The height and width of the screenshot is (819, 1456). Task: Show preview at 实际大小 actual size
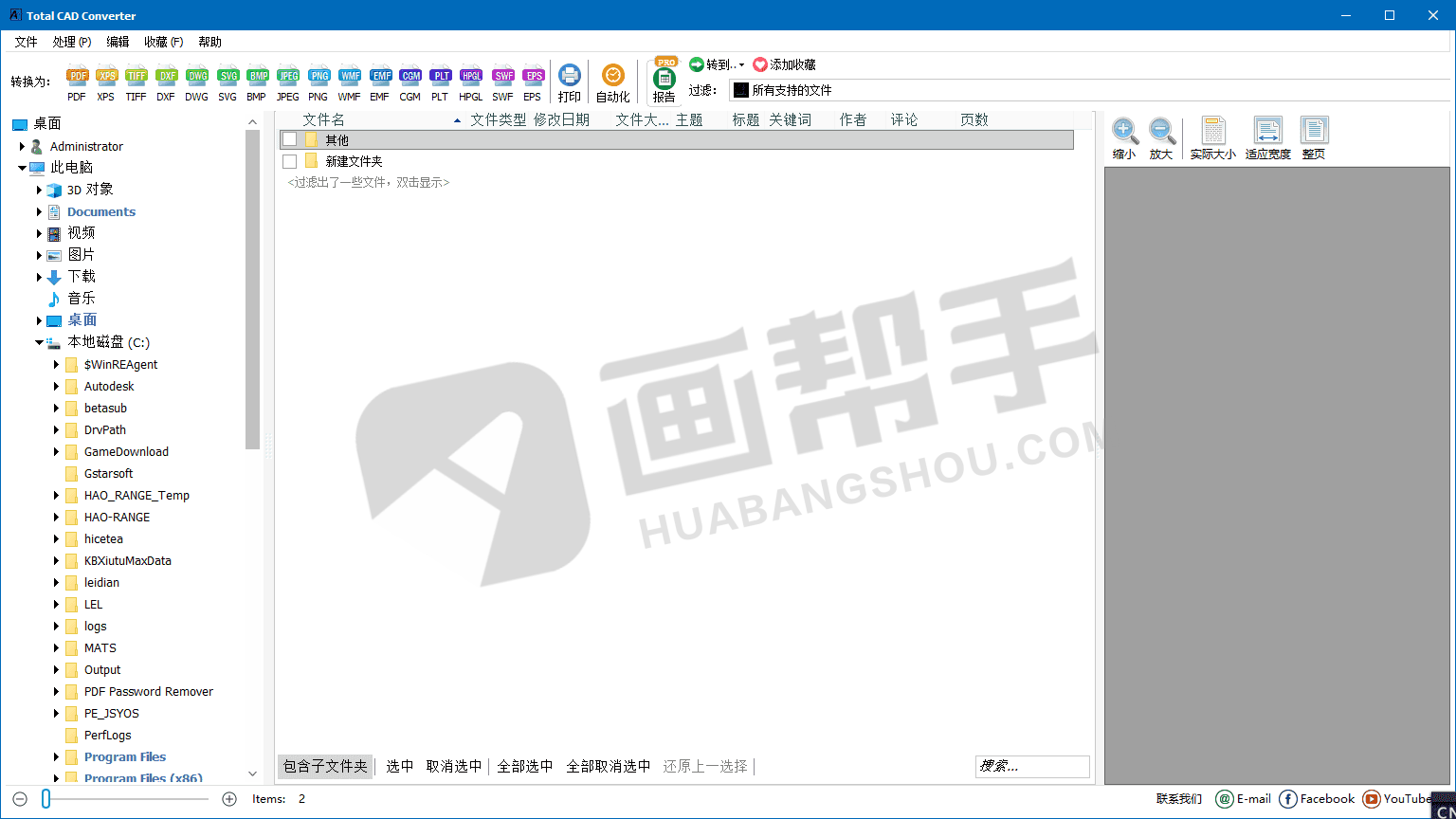coord(1213,138)
